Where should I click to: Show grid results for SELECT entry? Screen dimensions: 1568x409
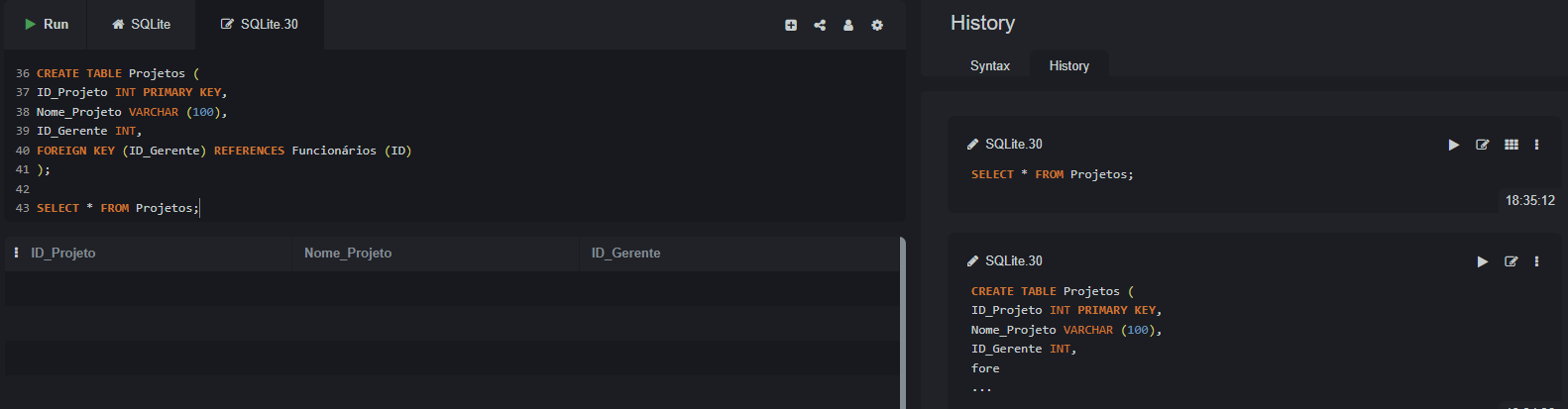point(1512,145)
